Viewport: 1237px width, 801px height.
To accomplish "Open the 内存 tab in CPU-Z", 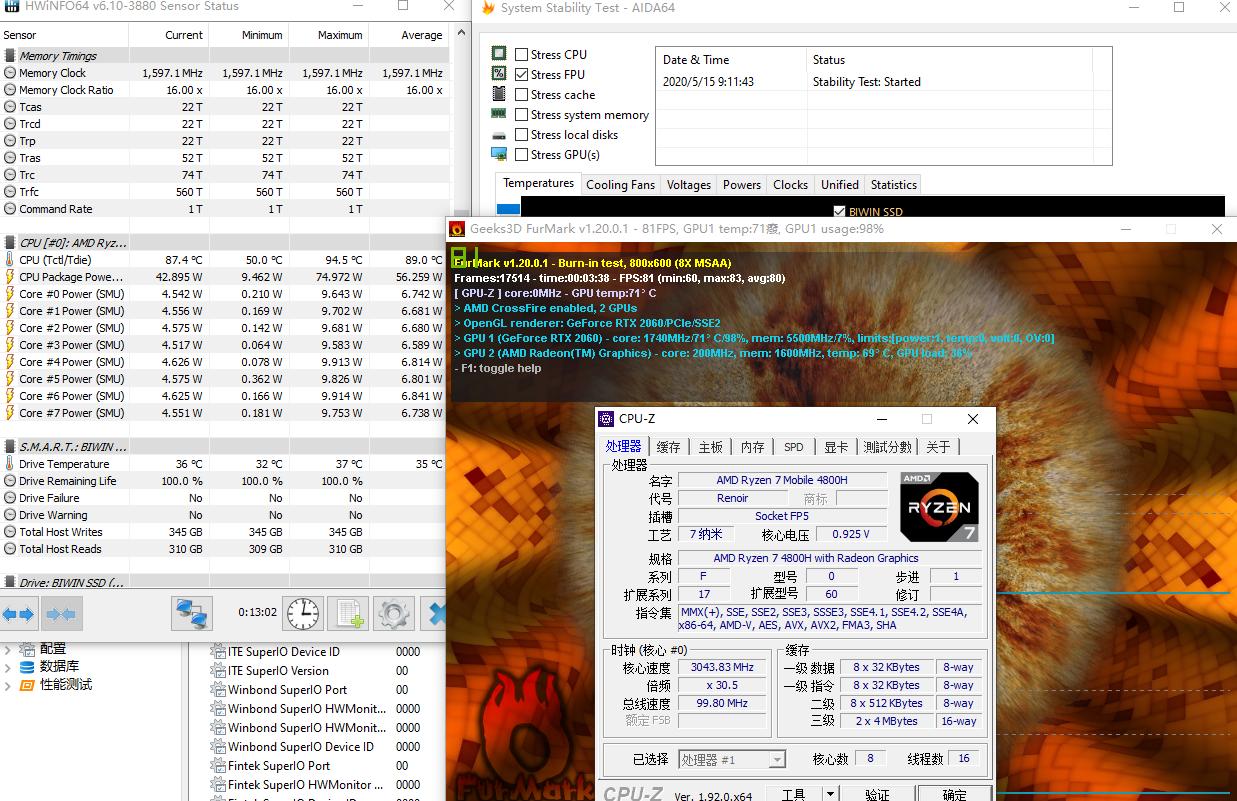I will pyautogui.click(x=752, y=447).
